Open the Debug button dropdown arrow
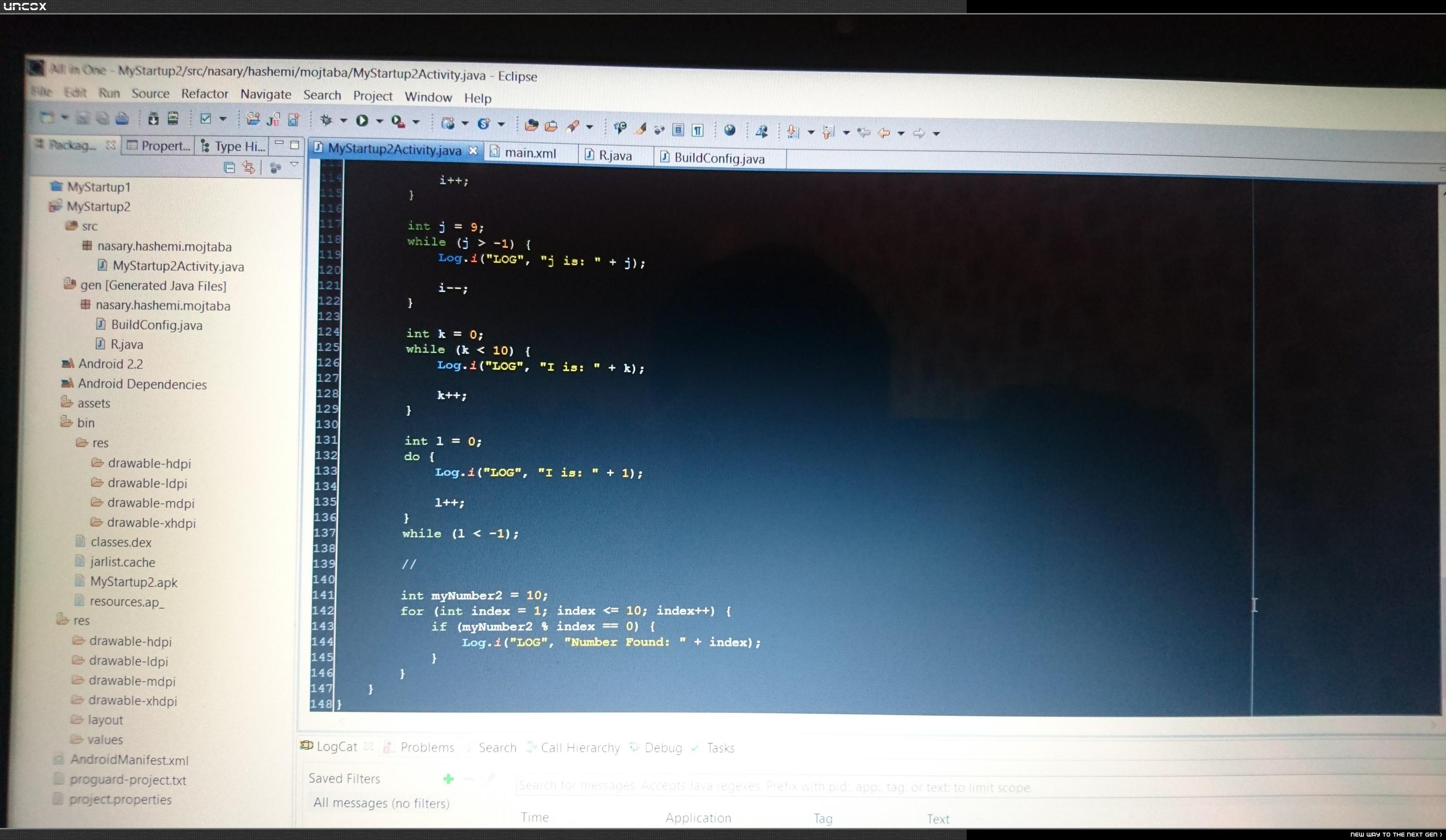Screen dimensions: 1446x840 [344, 120]
